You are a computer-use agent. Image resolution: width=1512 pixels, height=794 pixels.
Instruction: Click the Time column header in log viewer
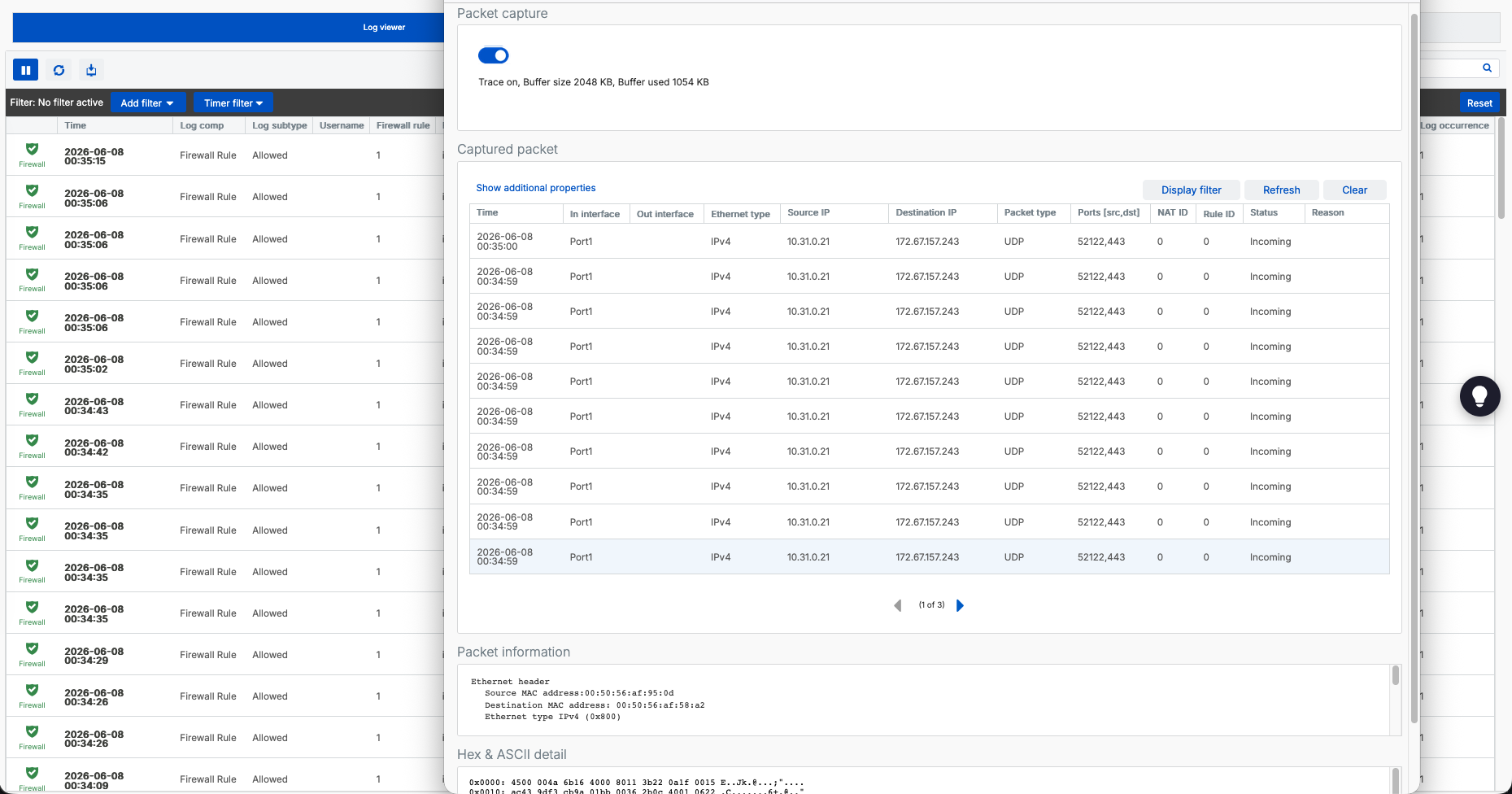[115, 125]
